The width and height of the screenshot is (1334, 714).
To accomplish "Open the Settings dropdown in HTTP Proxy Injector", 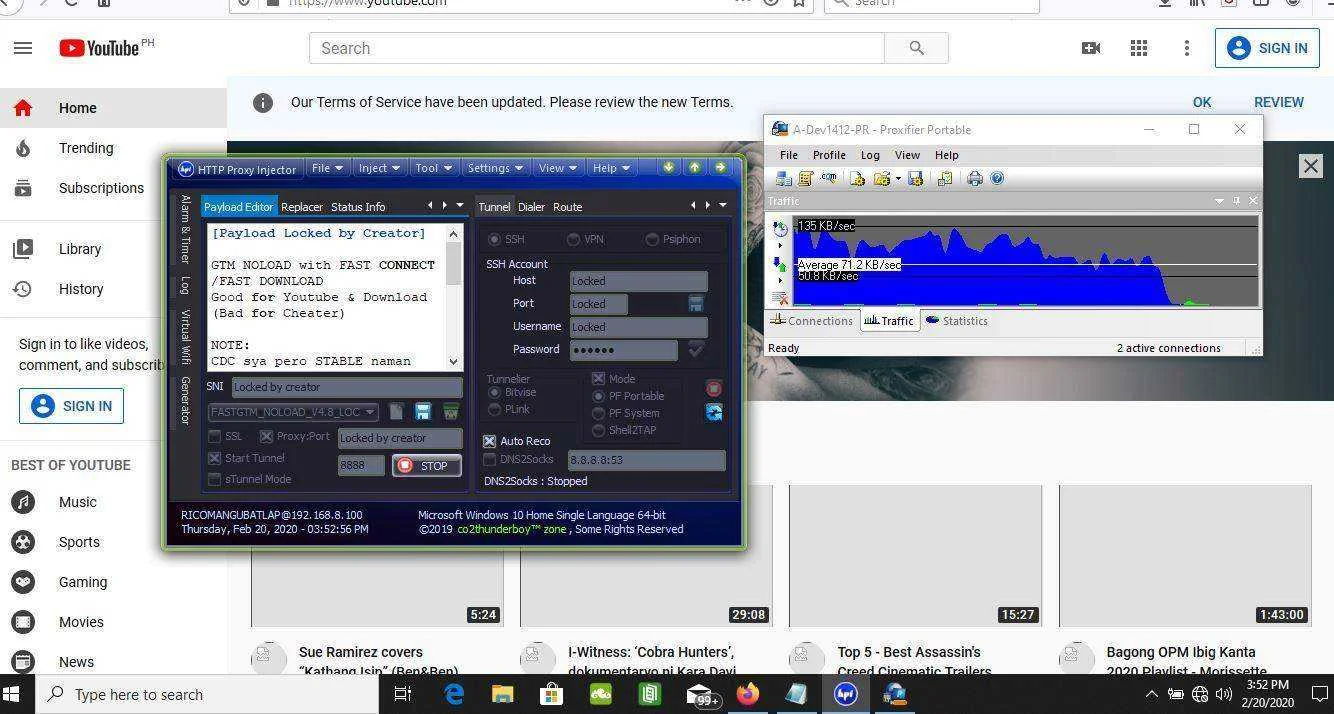I will 496,168.
